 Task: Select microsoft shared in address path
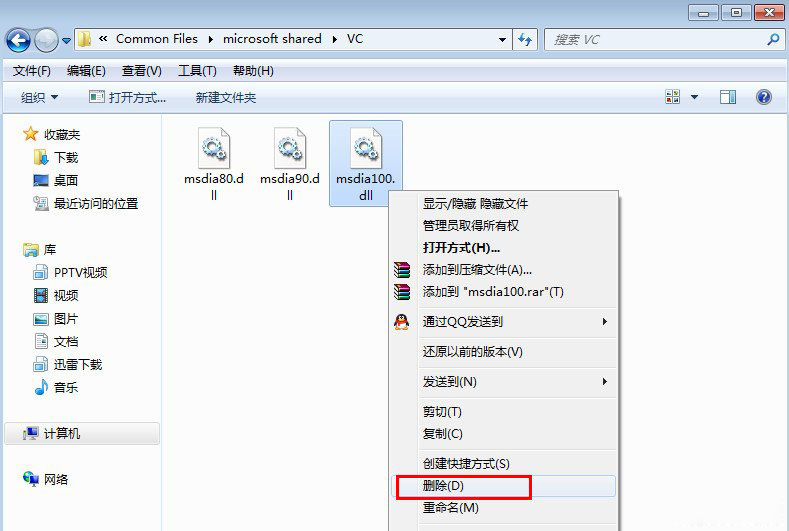point(272,39)
